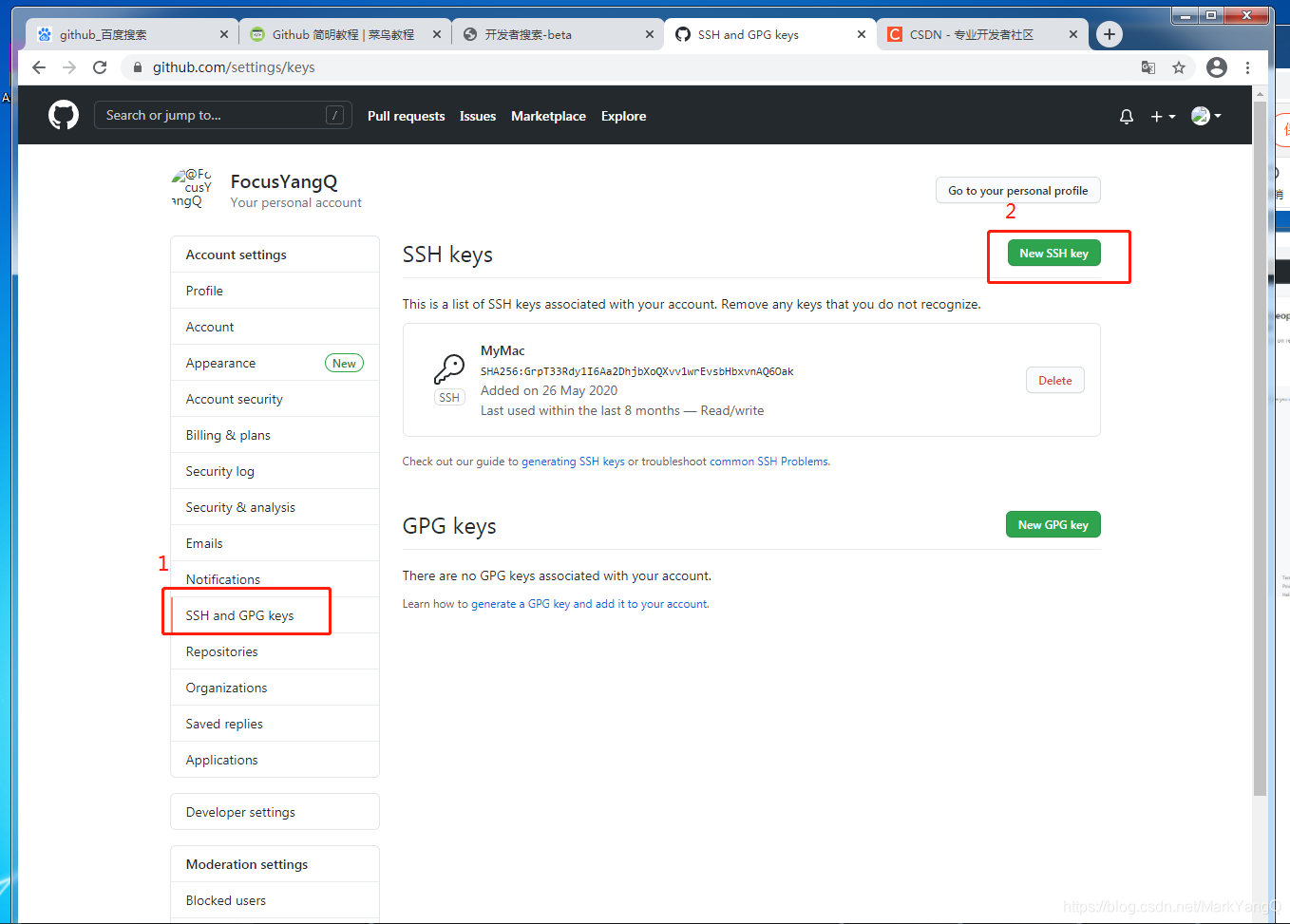Delete the MyMac SSH key
Viewport: 1290px width, 924px height.
pos(1055,381)
